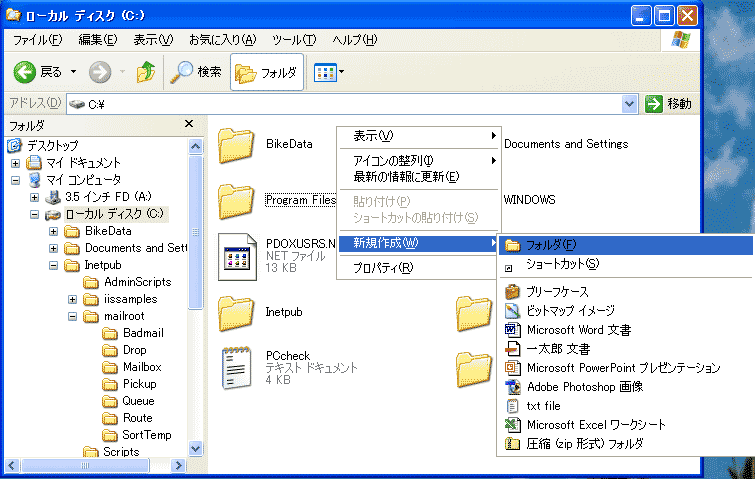The height and width of the screenshot is (479, 755).
Task: Open 表示(V) submenu in context menu
Action: (x=418, y=136)
